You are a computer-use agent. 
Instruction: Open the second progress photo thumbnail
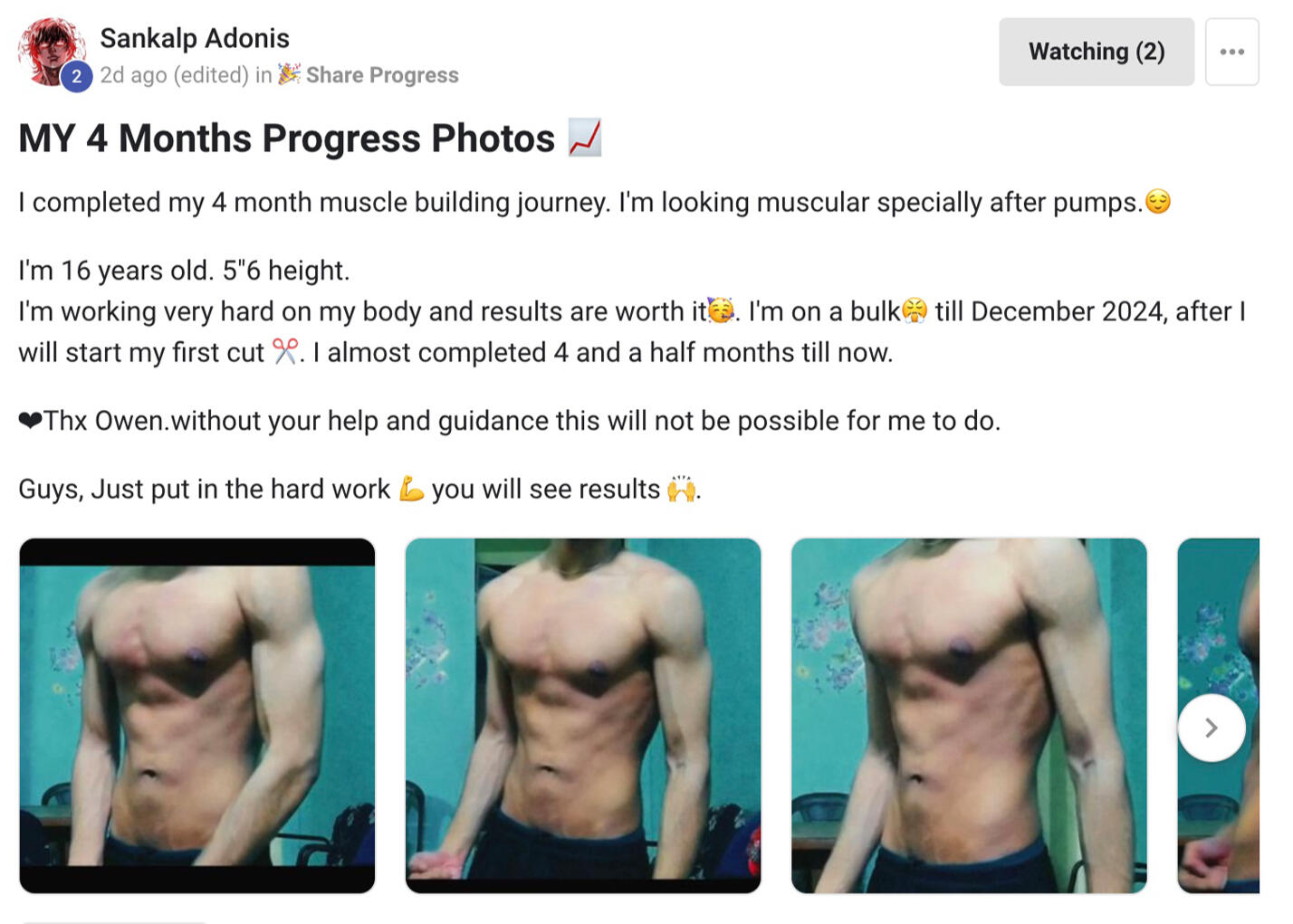(583, 716)
